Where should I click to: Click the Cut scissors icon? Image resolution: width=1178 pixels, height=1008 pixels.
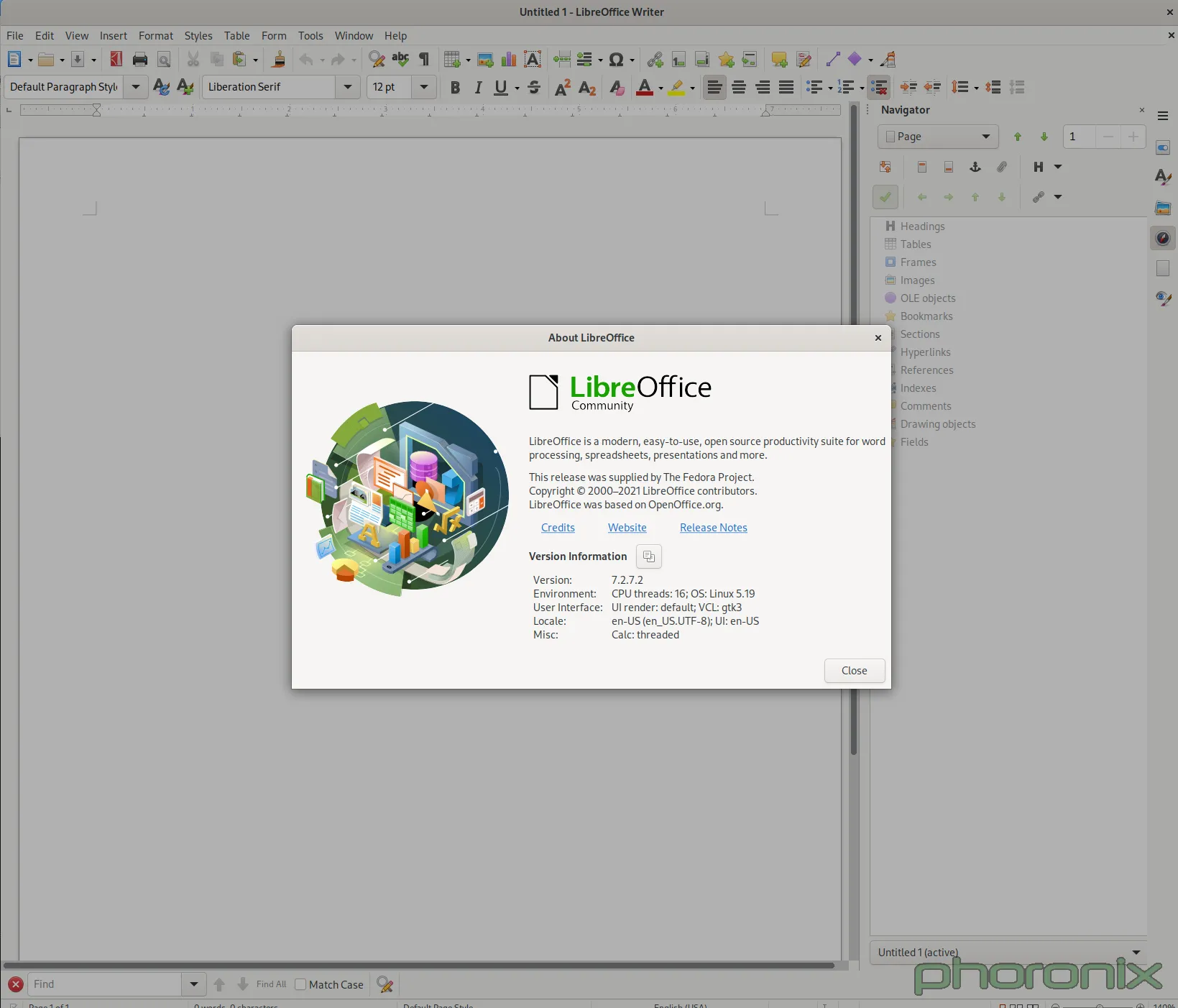point(193,60)
